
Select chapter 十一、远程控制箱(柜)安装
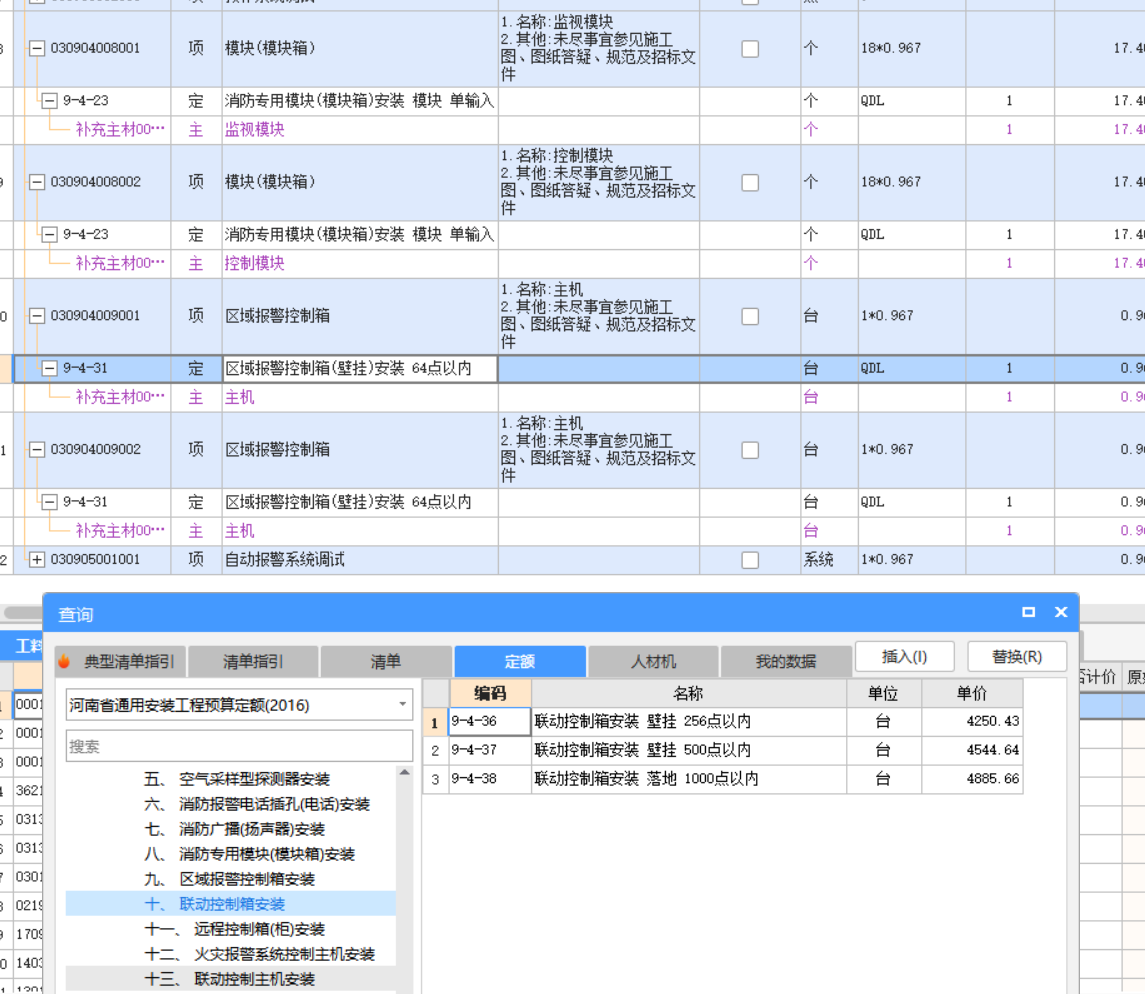click(234, 929)
